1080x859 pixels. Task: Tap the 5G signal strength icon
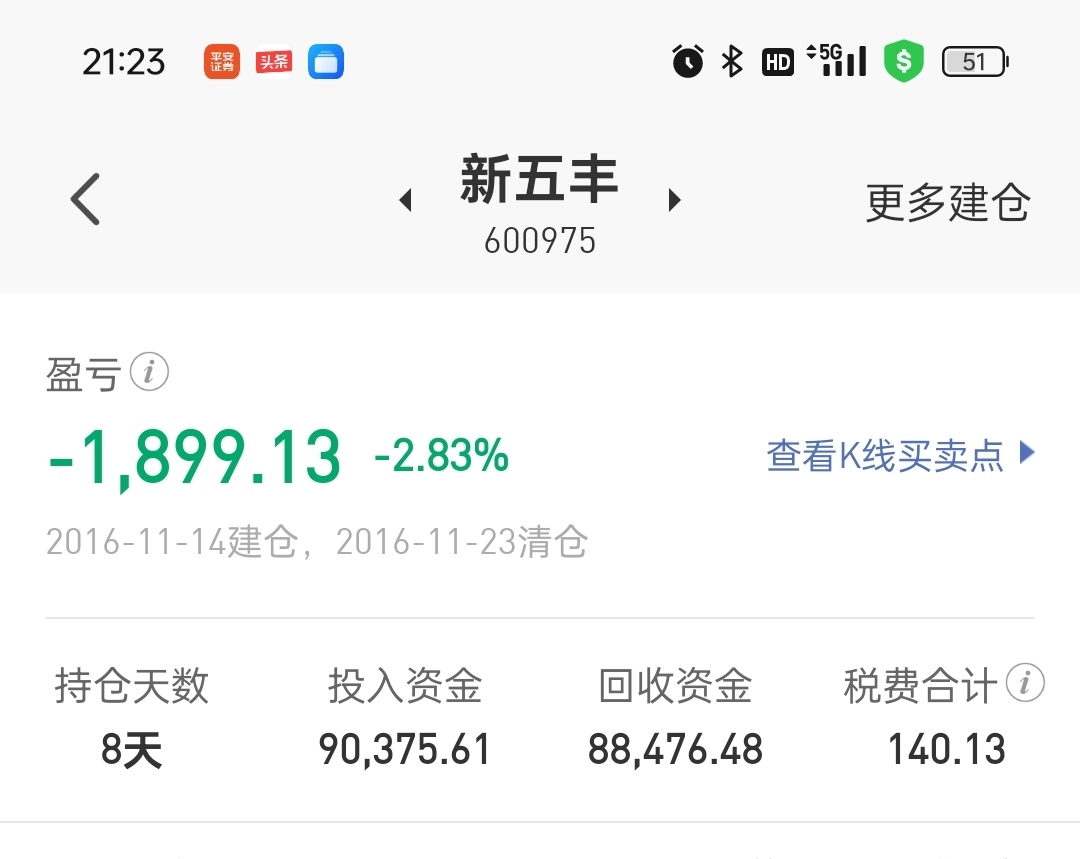point(836,60)
